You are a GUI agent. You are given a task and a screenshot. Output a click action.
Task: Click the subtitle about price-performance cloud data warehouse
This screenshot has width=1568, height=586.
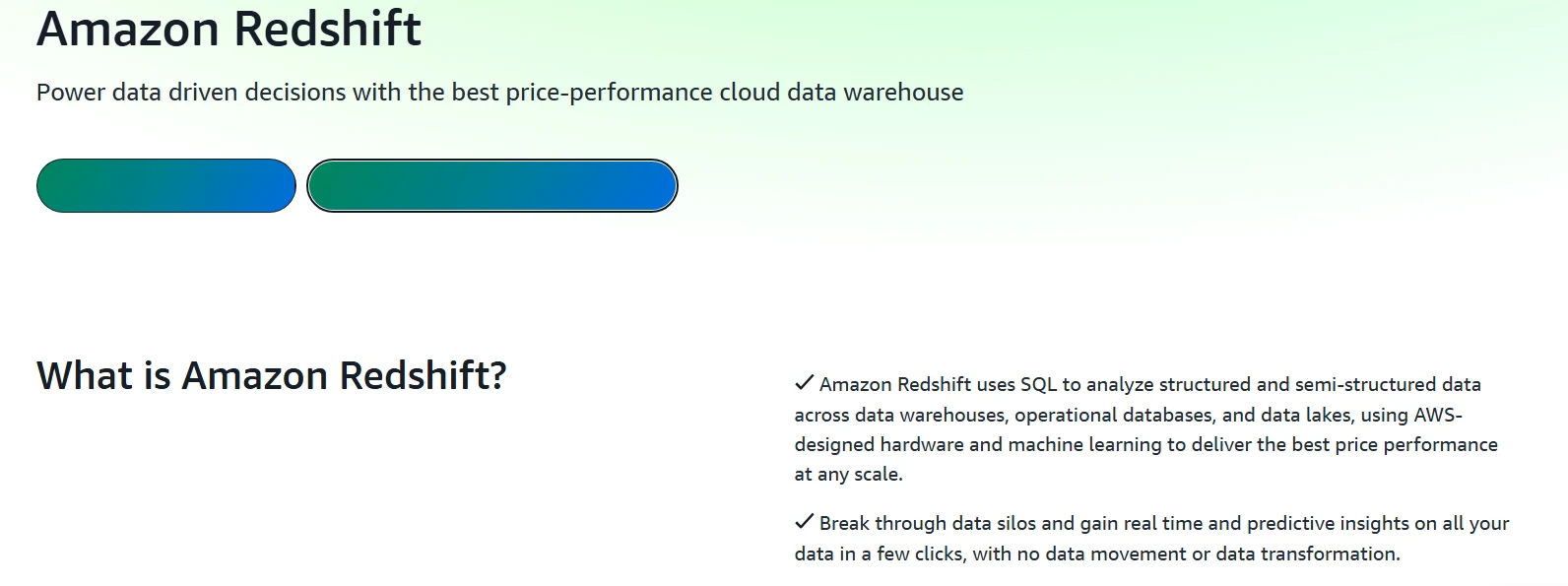point(500,93)
